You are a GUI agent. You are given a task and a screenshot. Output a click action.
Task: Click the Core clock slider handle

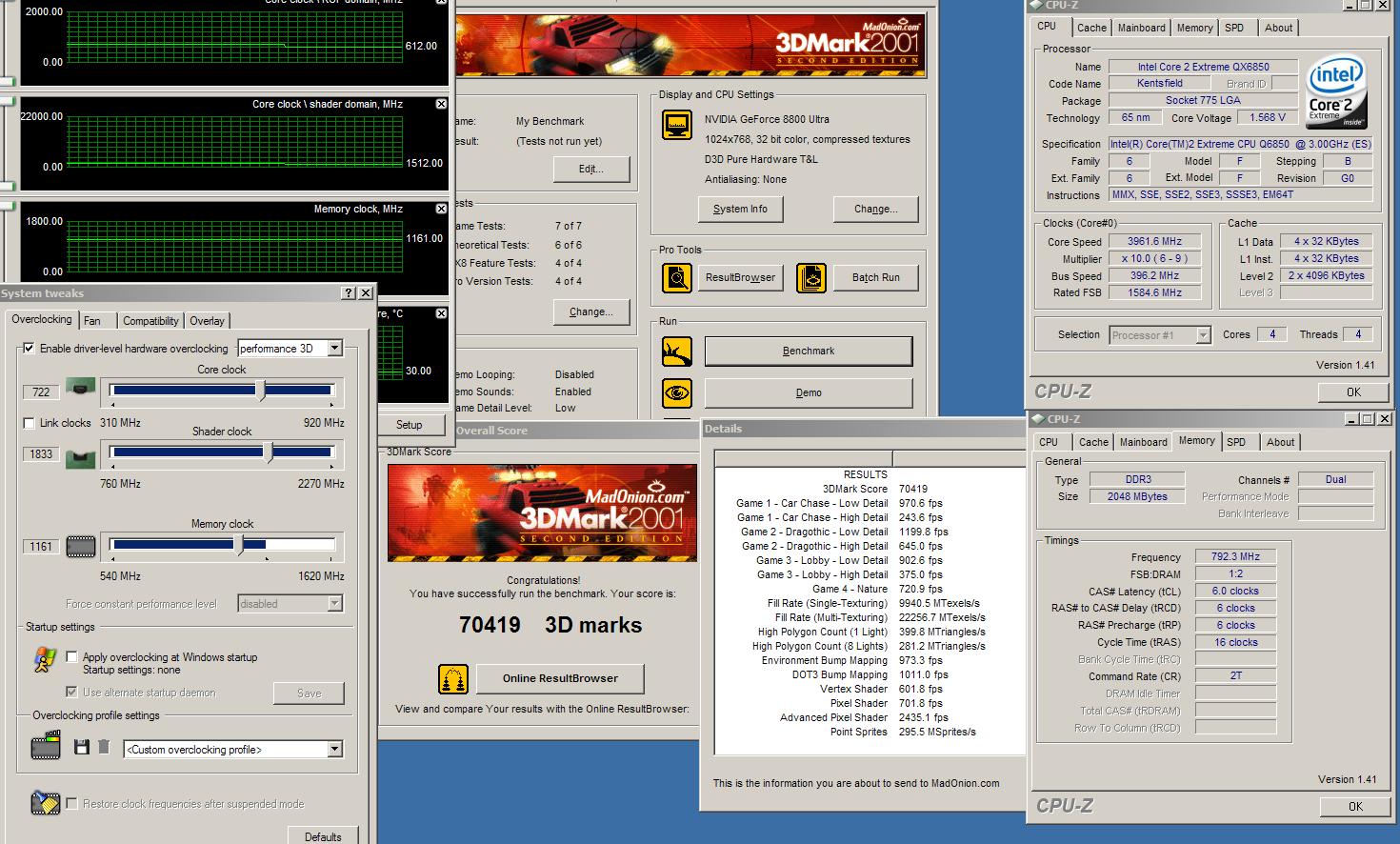[x=261, y=391]
